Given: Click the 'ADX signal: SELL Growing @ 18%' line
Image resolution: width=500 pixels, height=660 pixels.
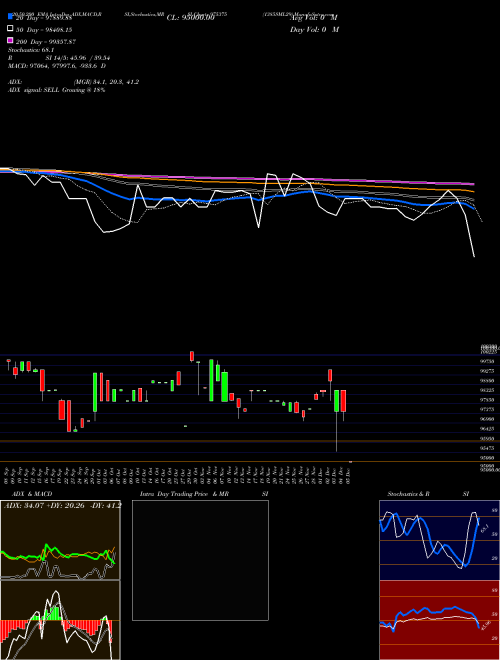Looking at the screenshot, I should (x=56, y=90).
